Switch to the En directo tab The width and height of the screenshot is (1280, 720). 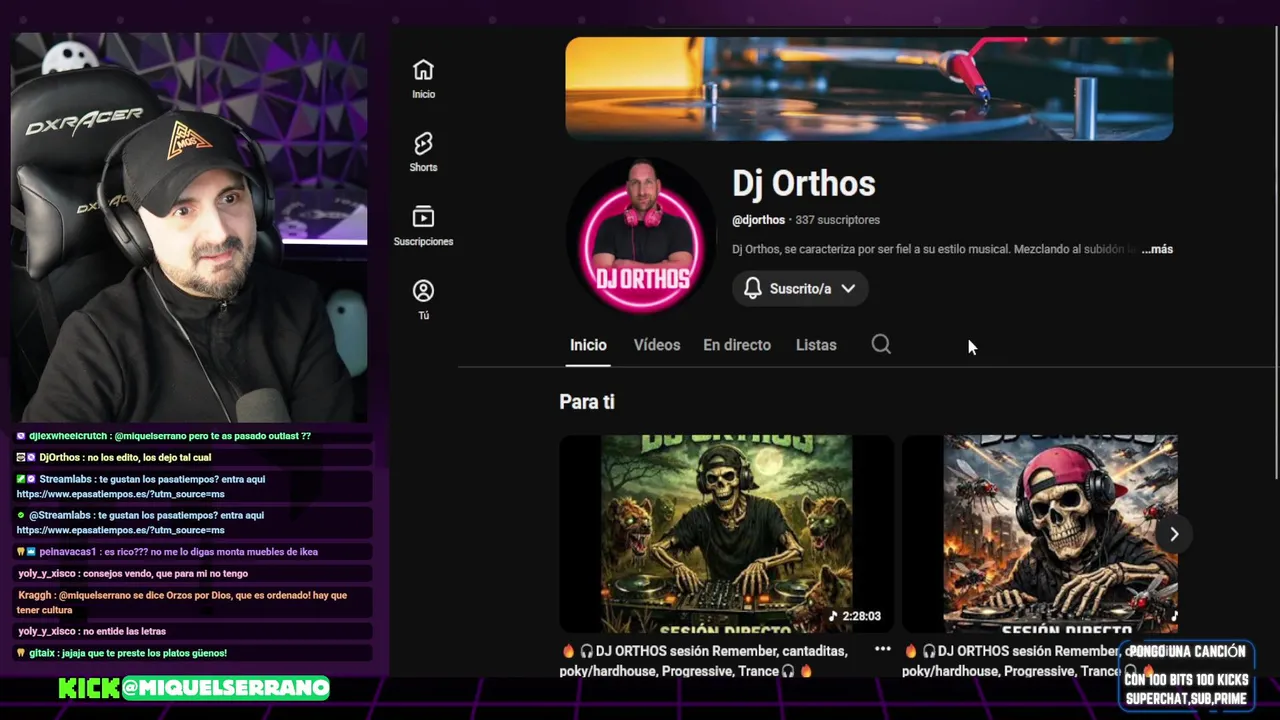737,345
